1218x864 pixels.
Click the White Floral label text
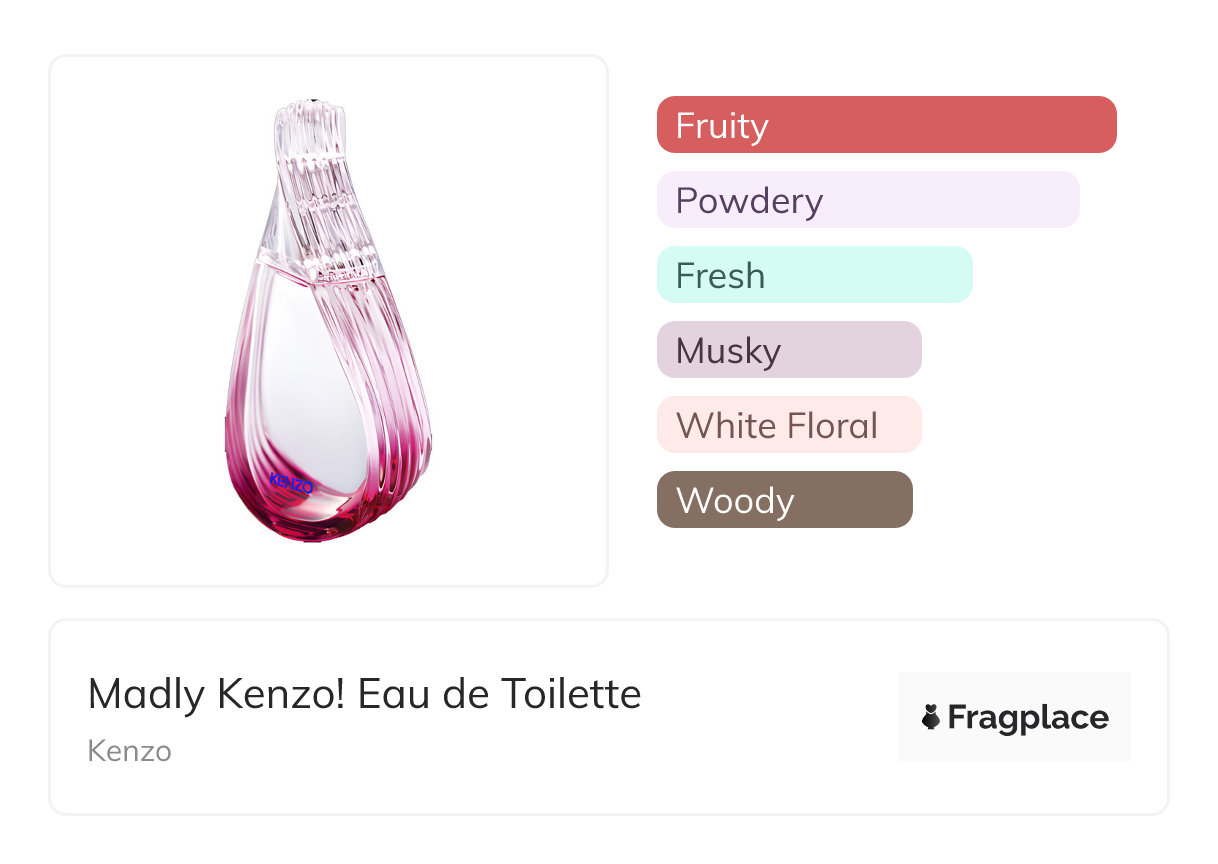point(777,426)
